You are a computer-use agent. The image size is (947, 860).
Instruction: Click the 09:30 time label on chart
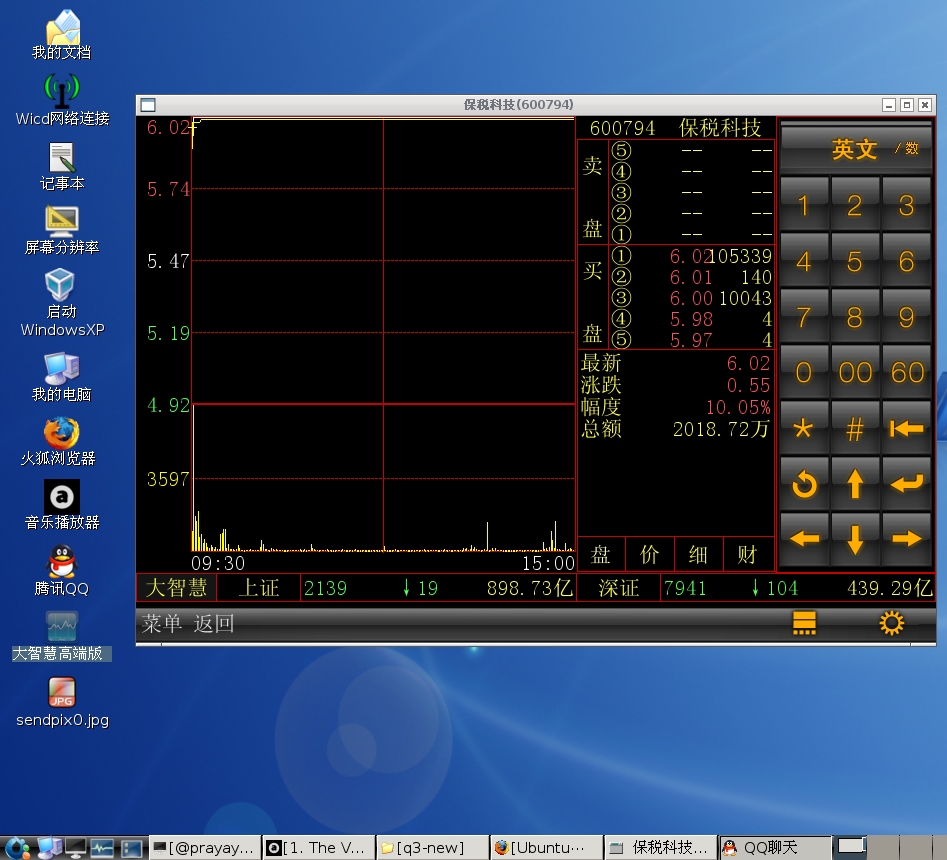click(218, 563)
